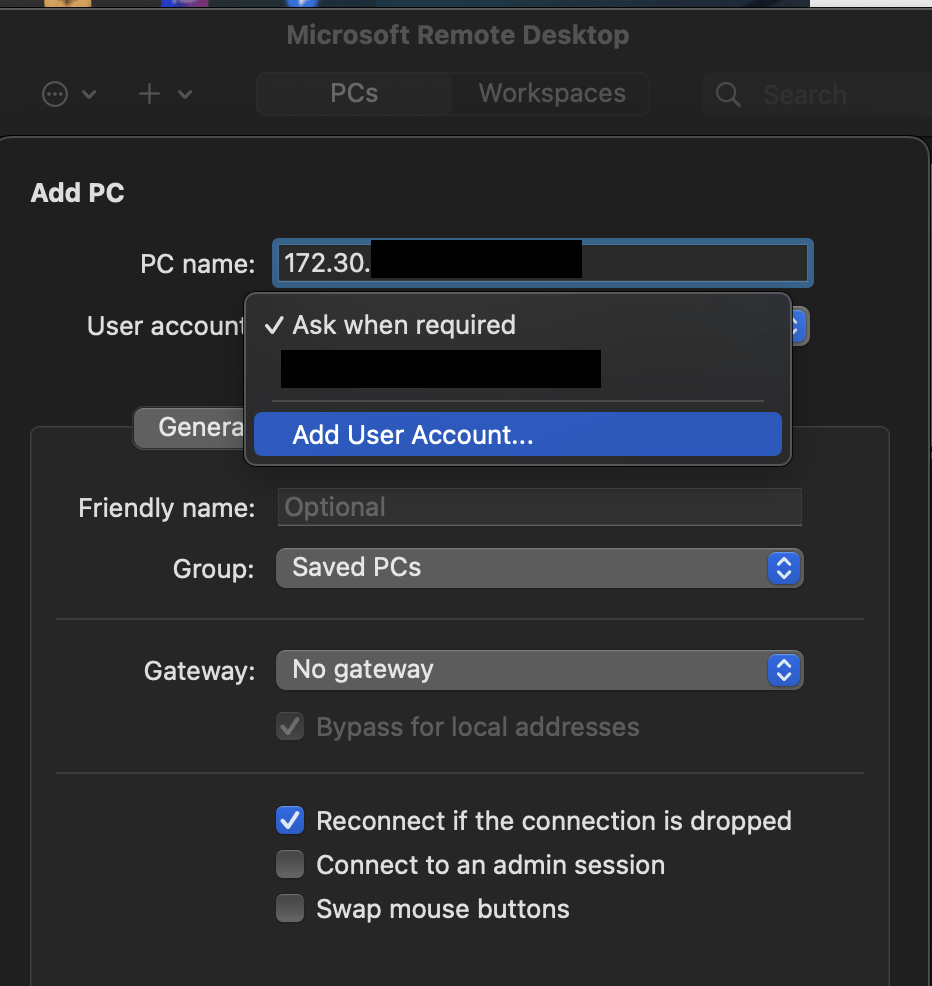Enable Connect to an admin session
The width and height of the screenshot is (932, 986).
(290, 865)
